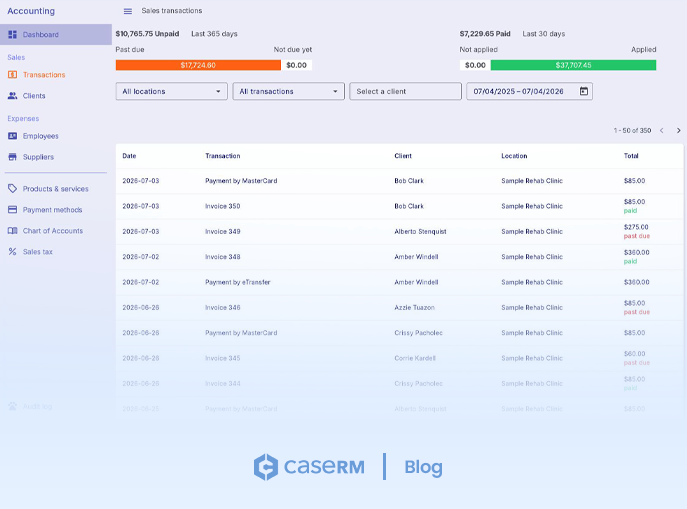Click client Corrie Kardell
687x509 pixels.
[x=415, y=358]
